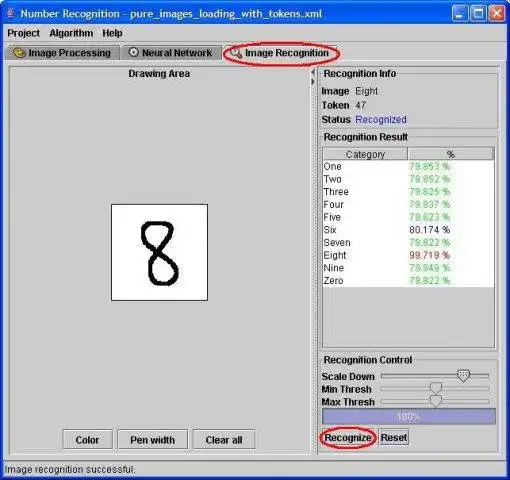Click the Scale Down slider thumb
510x480 pixels.
[x=463, y=376]
